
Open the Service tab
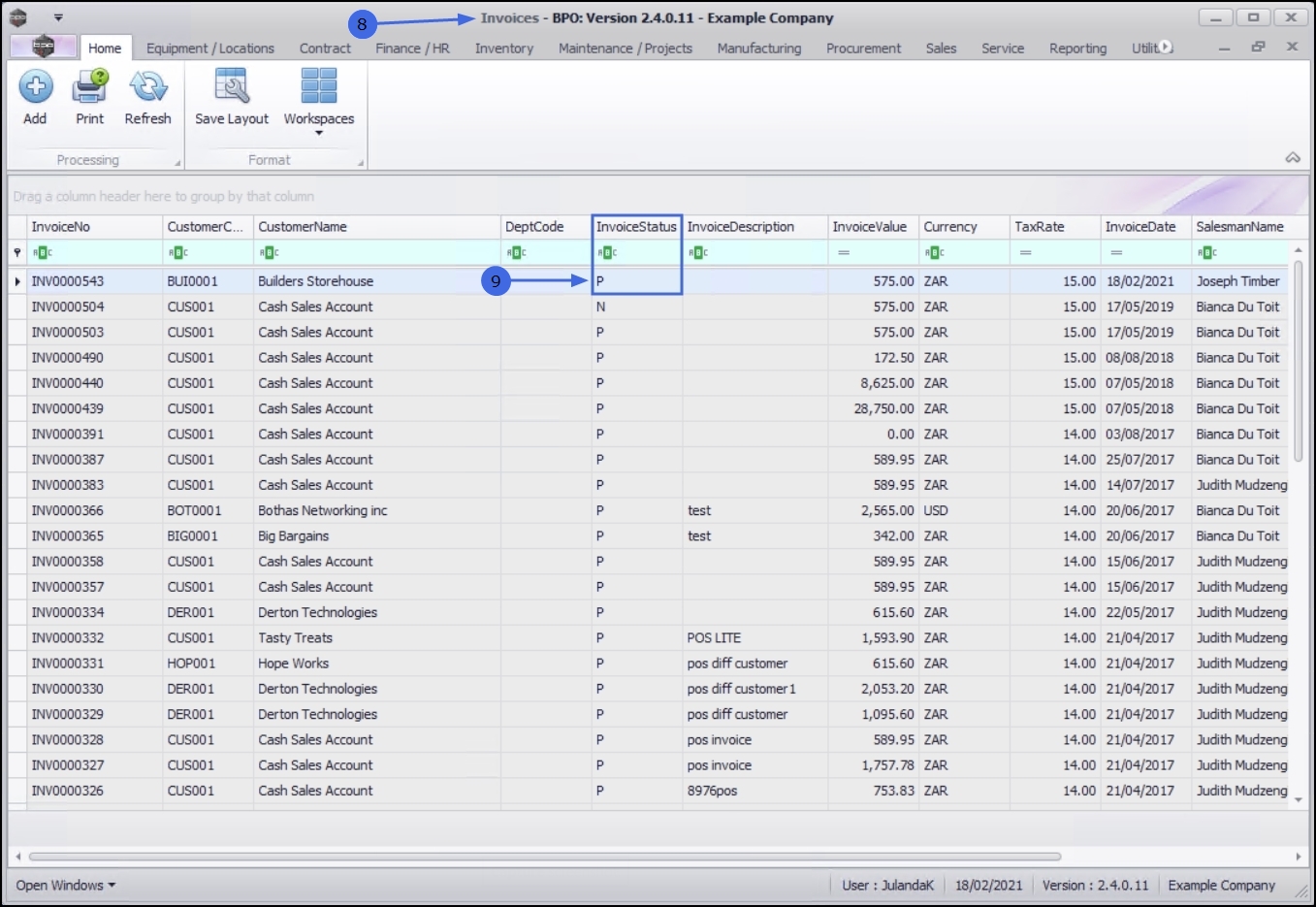1003,48
